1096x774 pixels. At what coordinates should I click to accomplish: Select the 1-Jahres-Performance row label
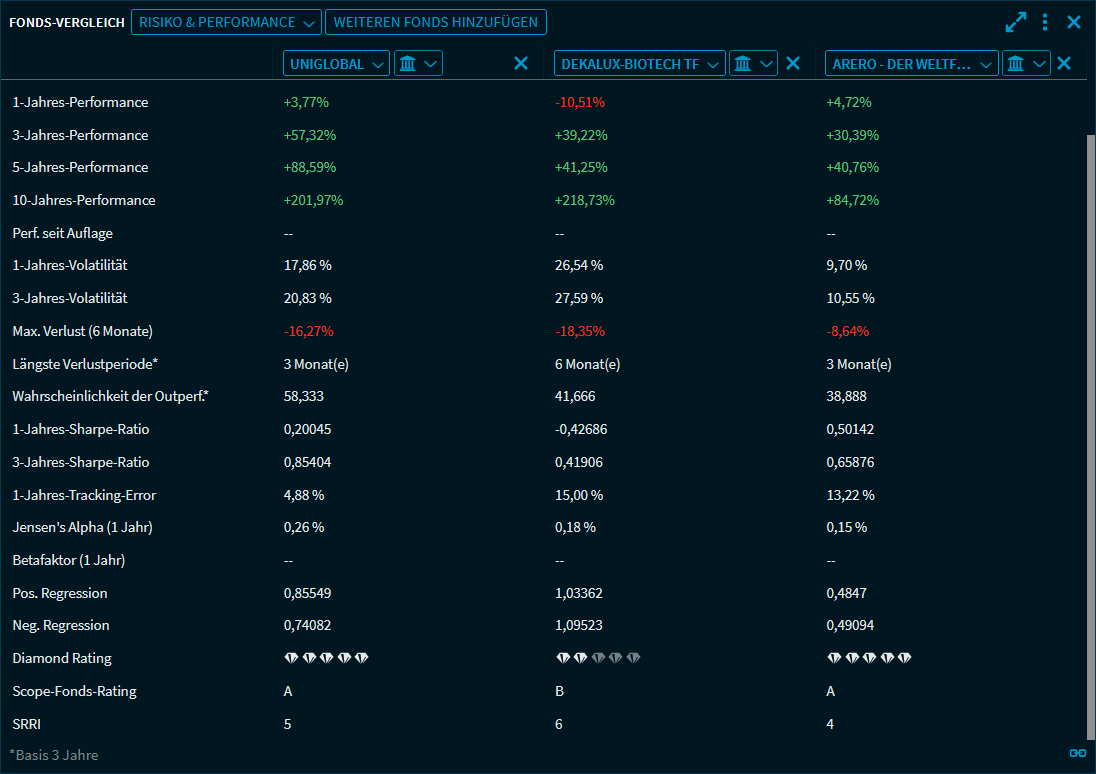[80, 102]
